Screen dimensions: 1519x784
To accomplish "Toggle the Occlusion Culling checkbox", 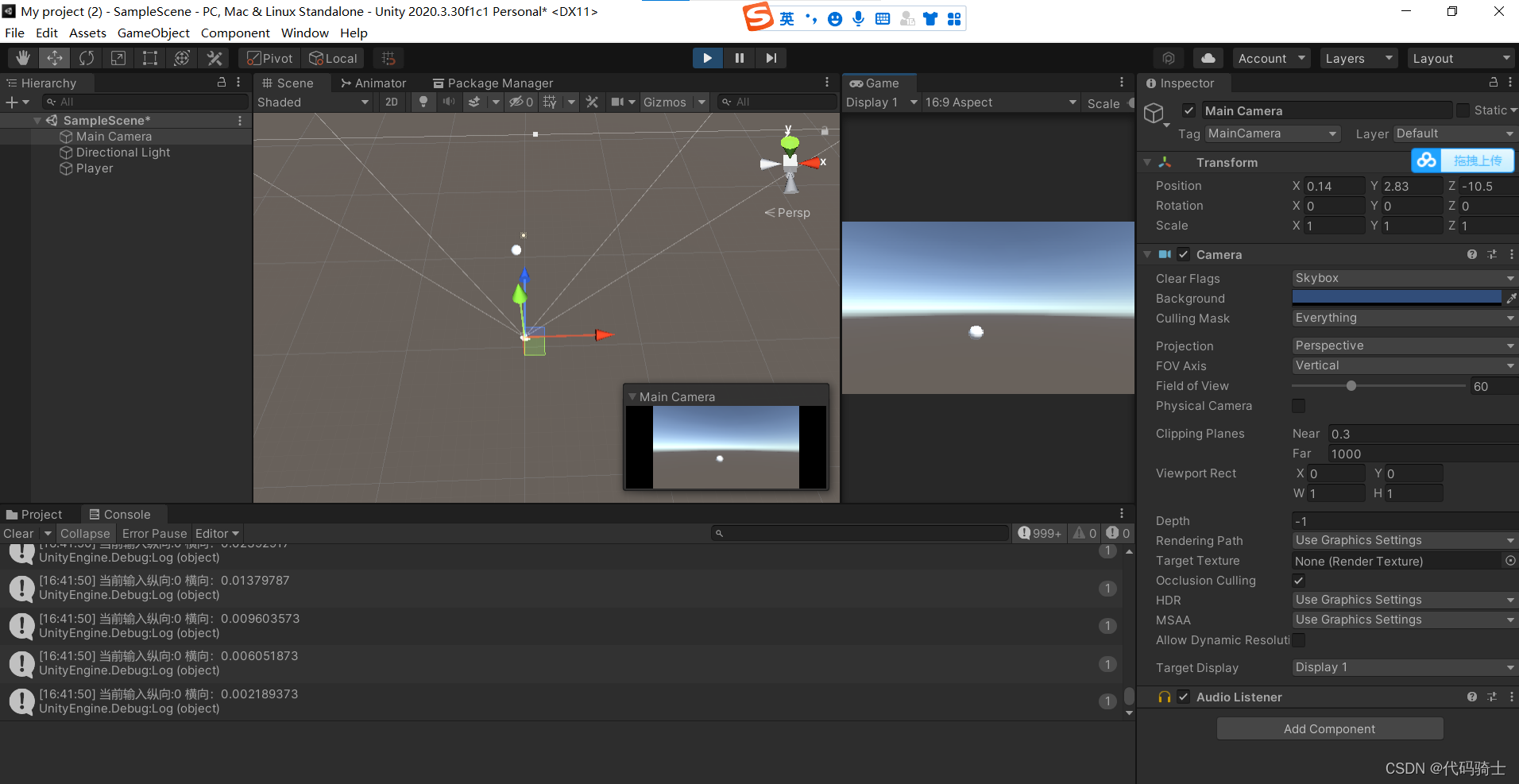I will [x=1298, y=581].
